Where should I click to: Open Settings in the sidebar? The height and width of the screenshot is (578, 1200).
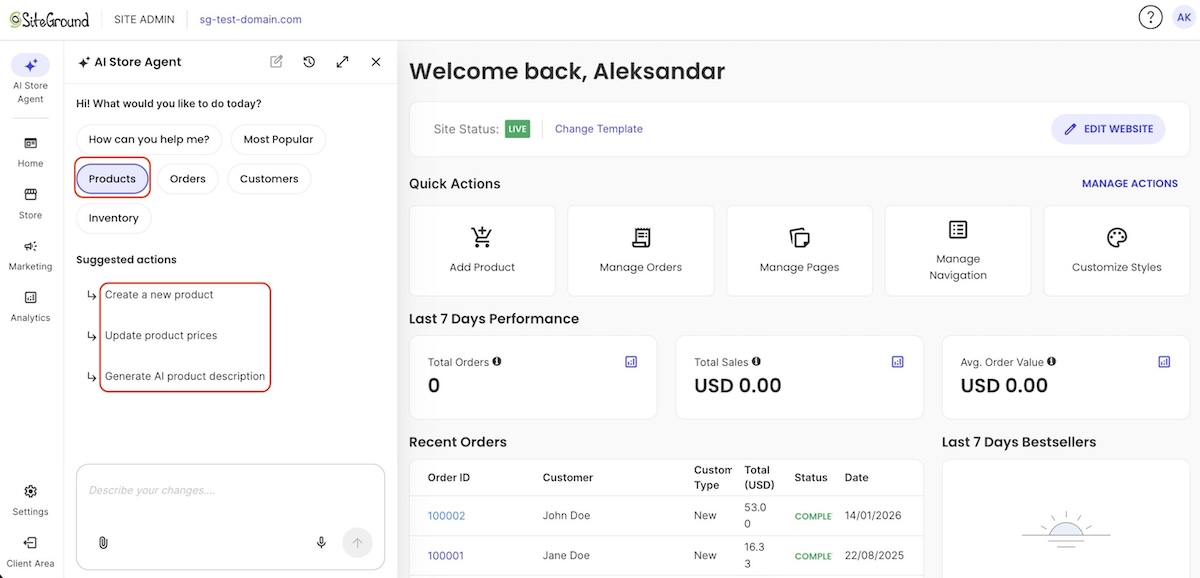pyautogui.click(x=30, y=500)
